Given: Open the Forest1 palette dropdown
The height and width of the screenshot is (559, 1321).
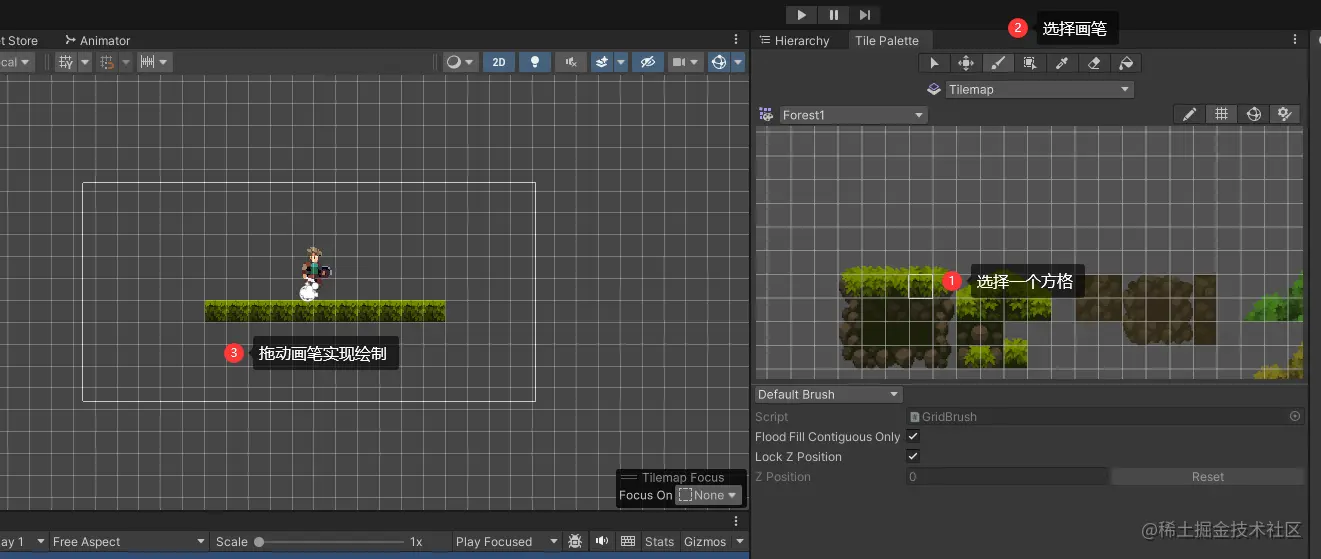Looking at the screenshot, I should [852, 115].
